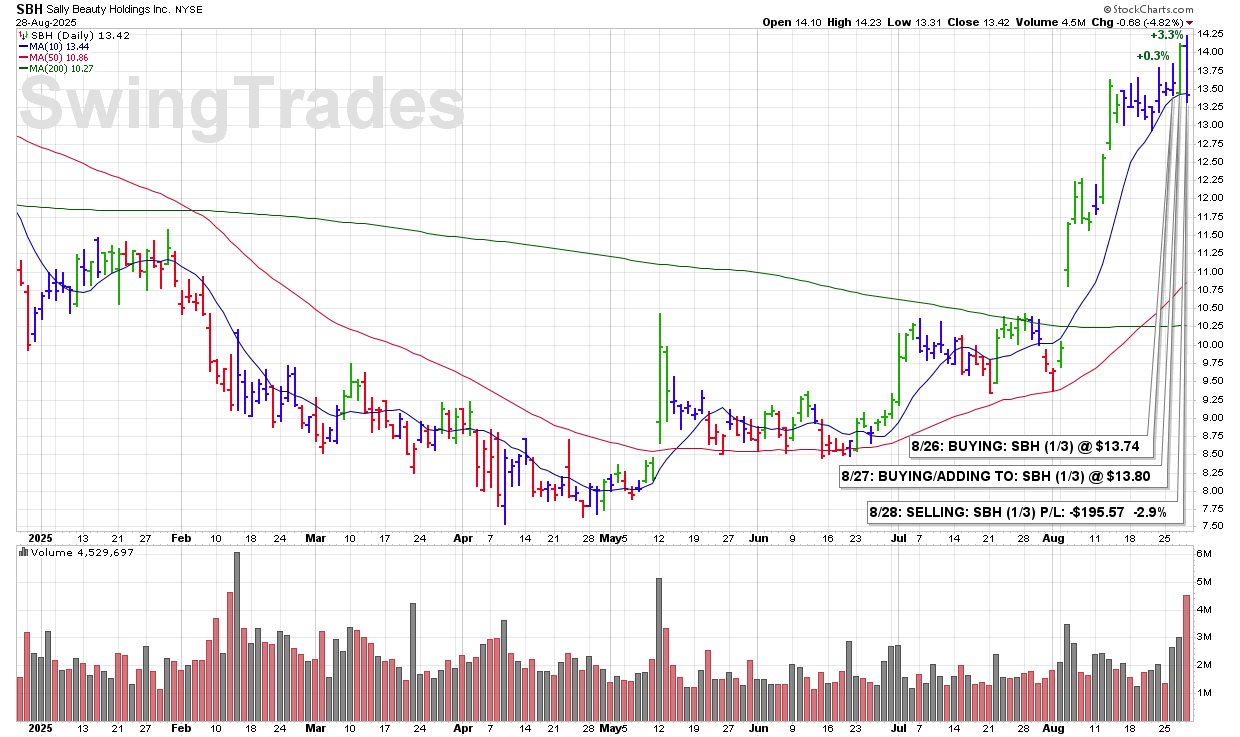Click the latest red volume bar
The width and height of the screenshot is (1240, 737).
pyautogui.click(x=1187, y=658)
